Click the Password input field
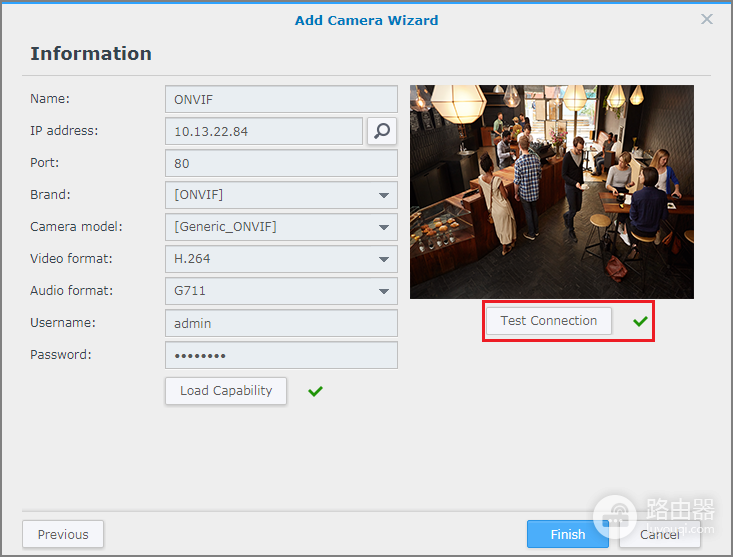Screen dimensions: 733x557 click(x=281, y=355)
